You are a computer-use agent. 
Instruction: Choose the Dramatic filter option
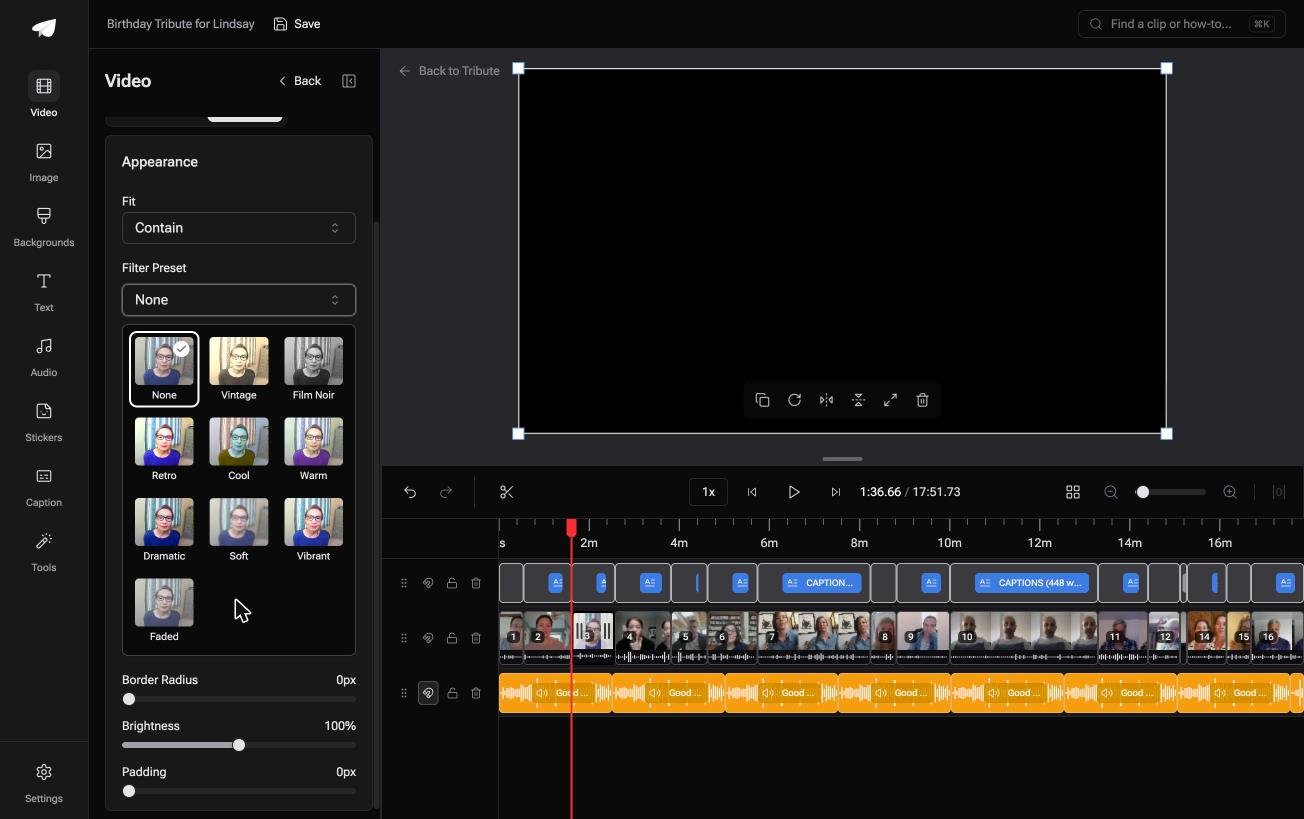[164, 530]
